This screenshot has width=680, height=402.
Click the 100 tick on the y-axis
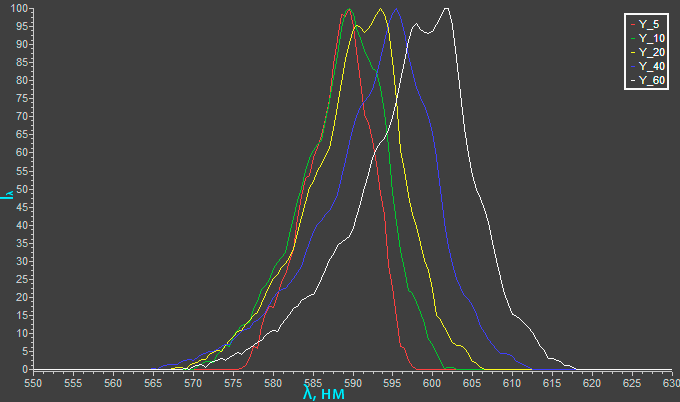(20, 9)
